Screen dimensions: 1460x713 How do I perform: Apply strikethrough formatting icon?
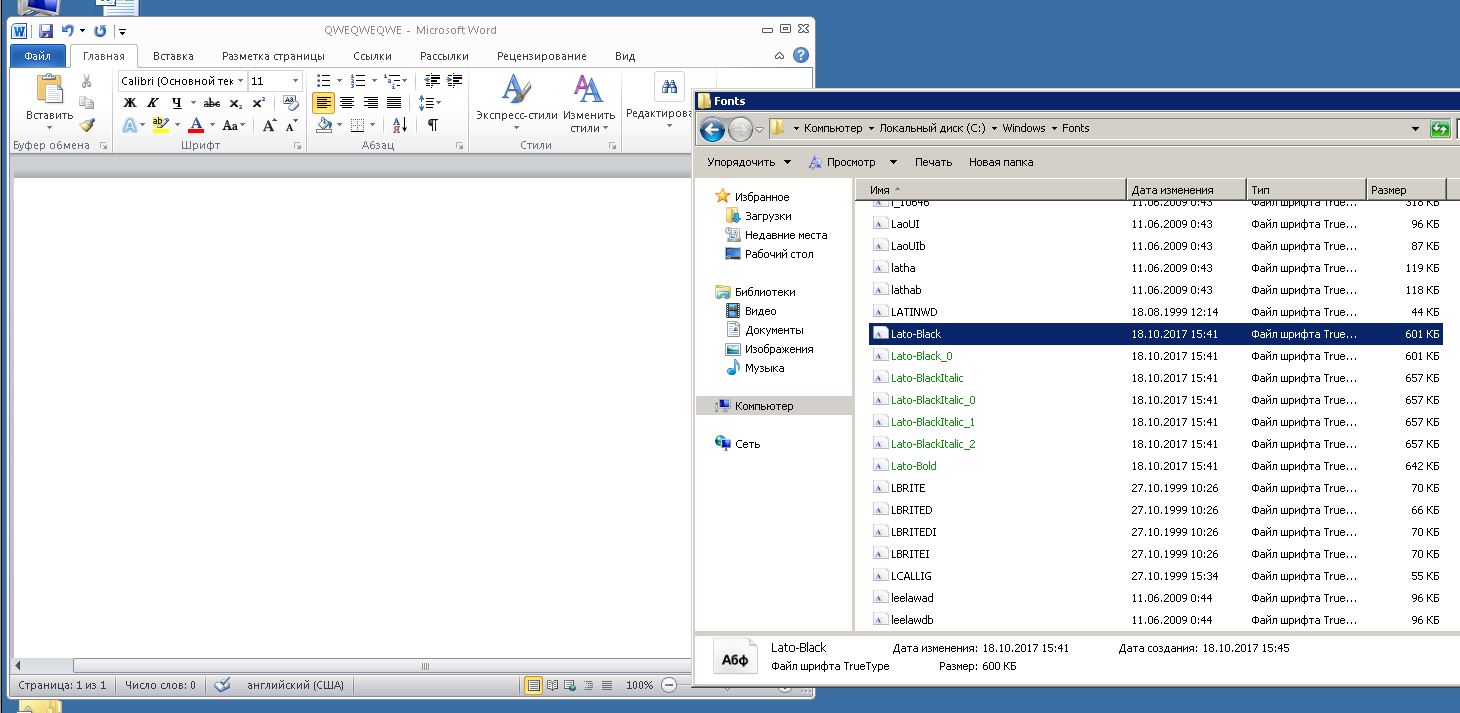tap(212, 103)
